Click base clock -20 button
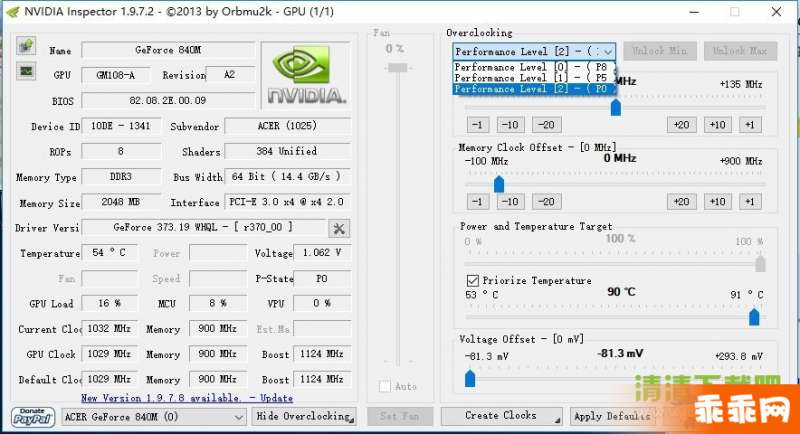The height and width of the screenshot is (434, 800). (546, 125)
